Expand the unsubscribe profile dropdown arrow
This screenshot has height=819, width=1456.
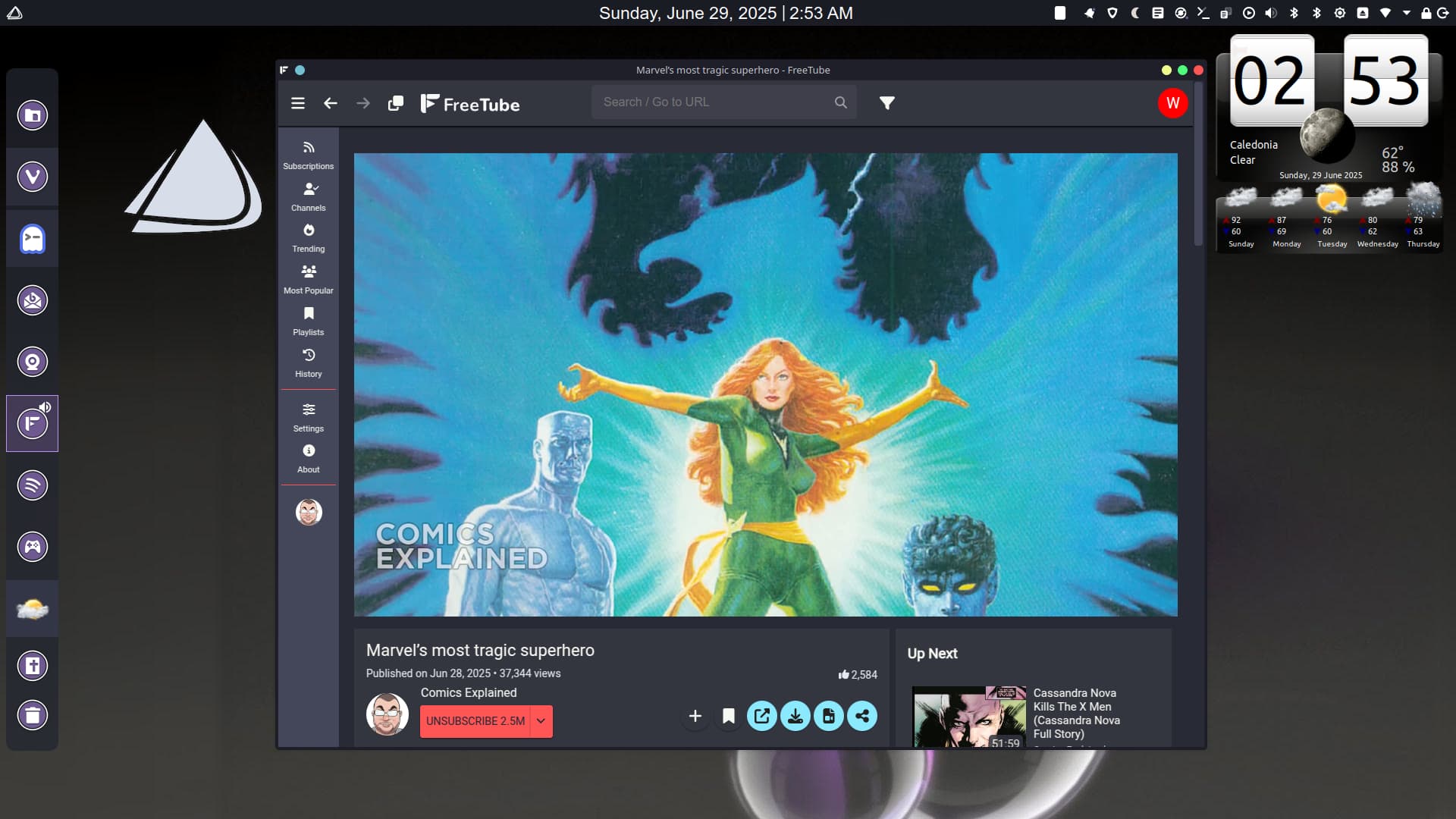(541, 721)
